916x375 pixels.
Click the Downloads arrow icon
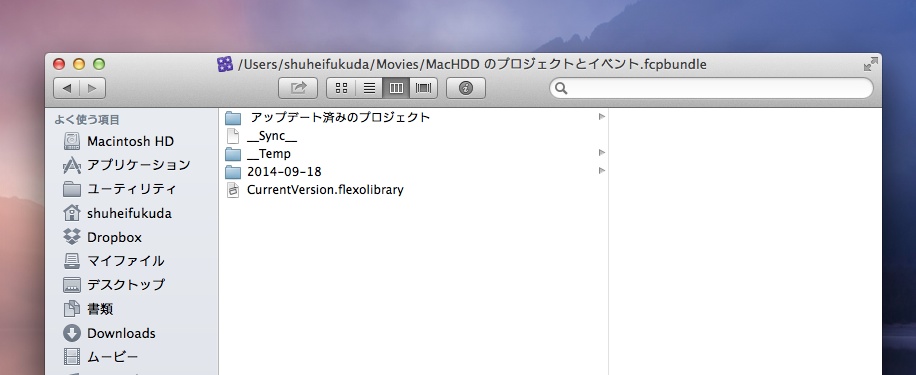[72, 333]
